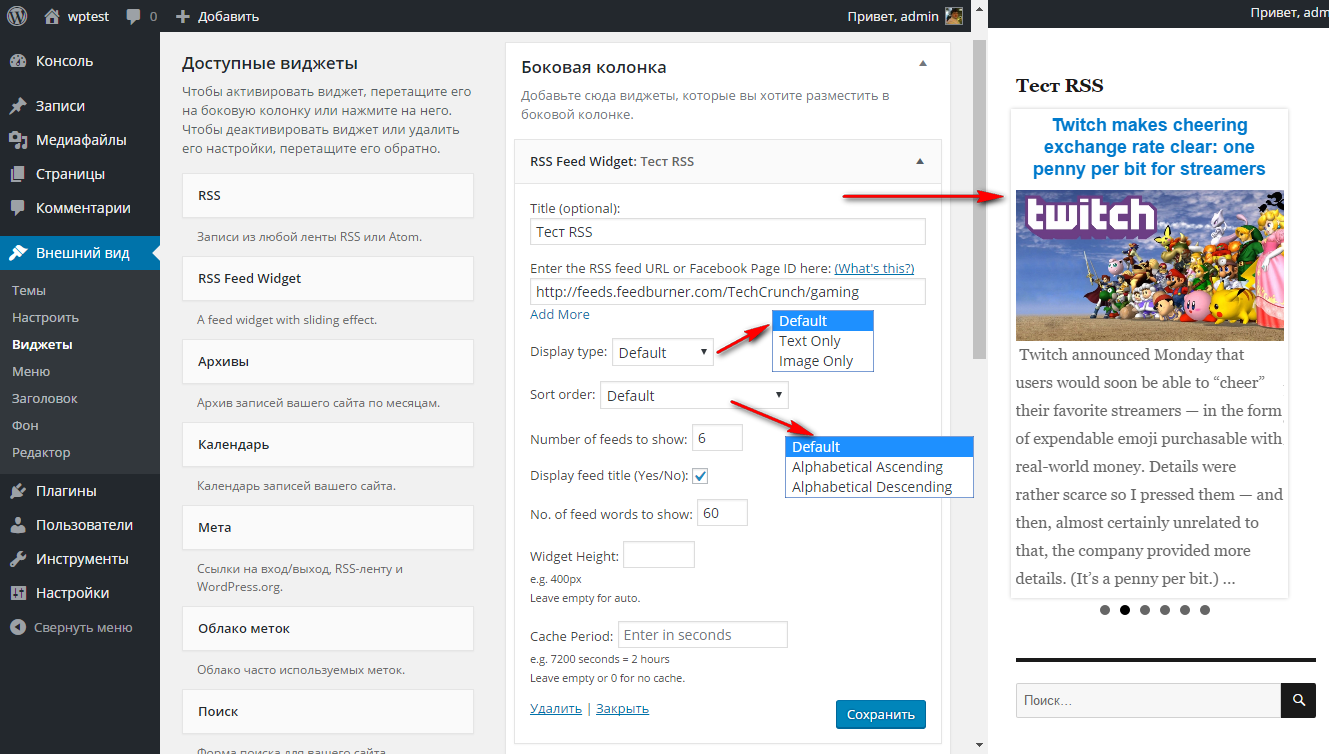
Task: Open the admin avatar picture
Action: pos(954,16)
